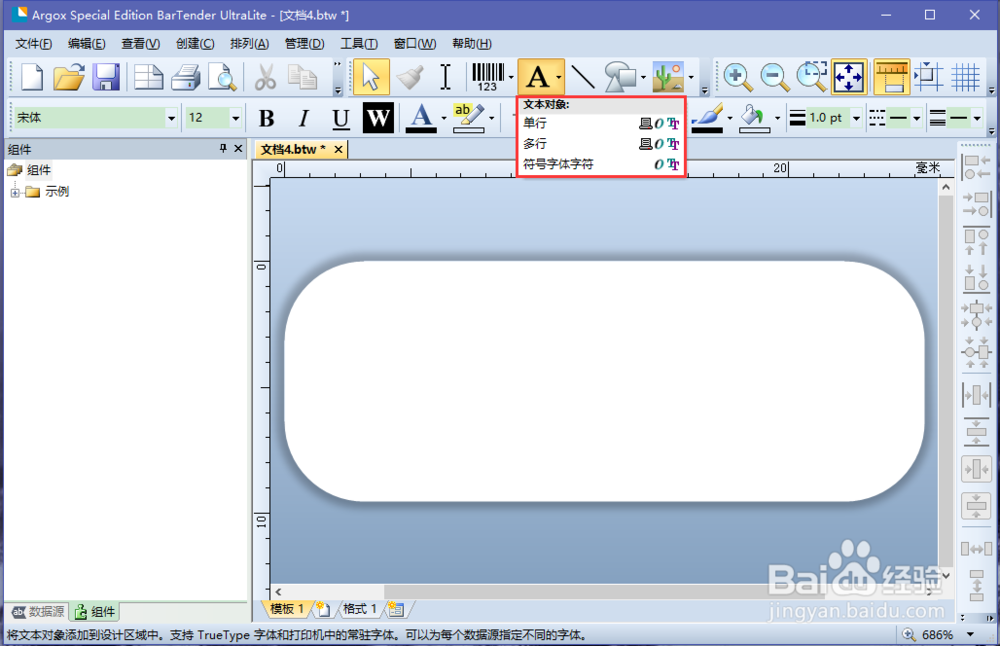The height and width of the screenshot is (646, 1000).
Task: Choose 多行 text object option
Action: tap(601, 143)
